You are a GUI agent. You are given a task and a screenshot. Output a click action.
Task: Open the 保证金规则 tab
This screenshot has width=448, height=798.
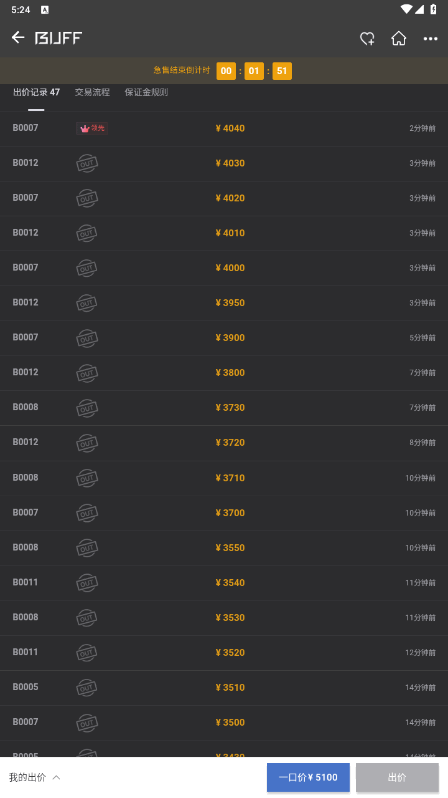(146, 92)
